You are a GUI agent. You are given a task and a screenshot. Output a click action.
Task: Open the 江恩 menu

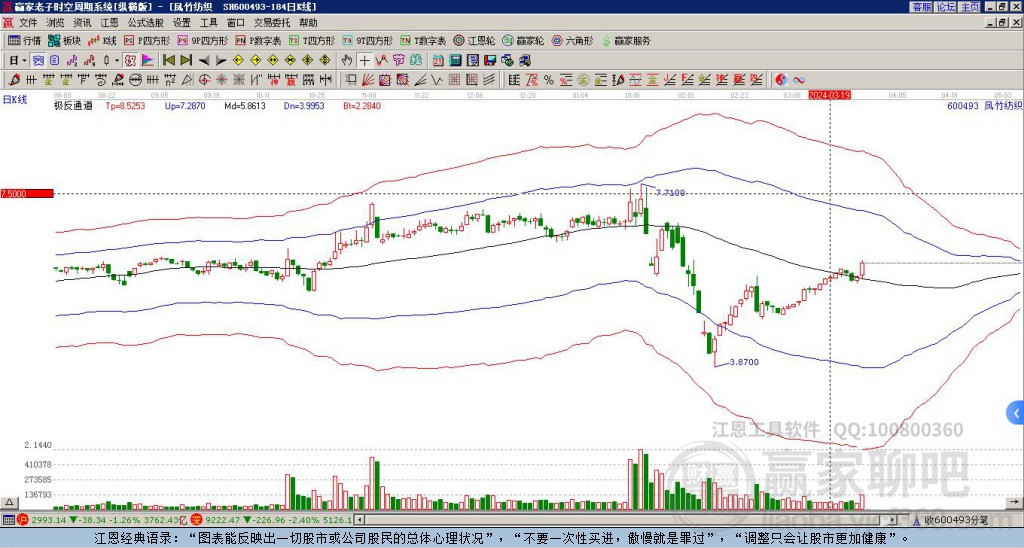(109, 23)
